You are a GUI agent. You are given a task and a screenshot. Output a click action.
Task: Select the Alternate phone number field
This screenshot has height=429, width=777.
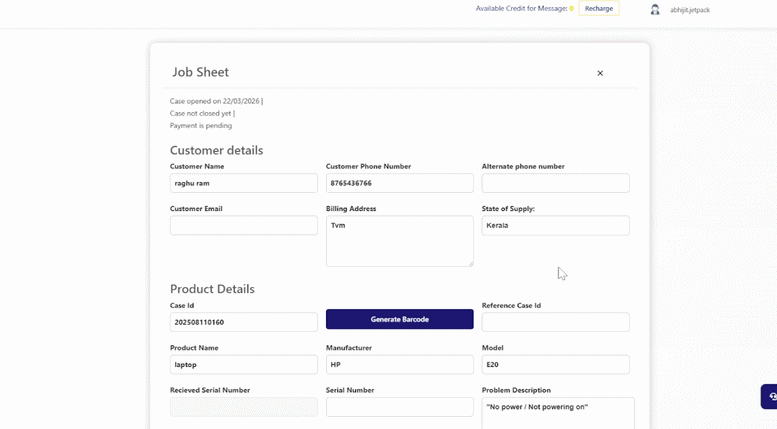555,183
